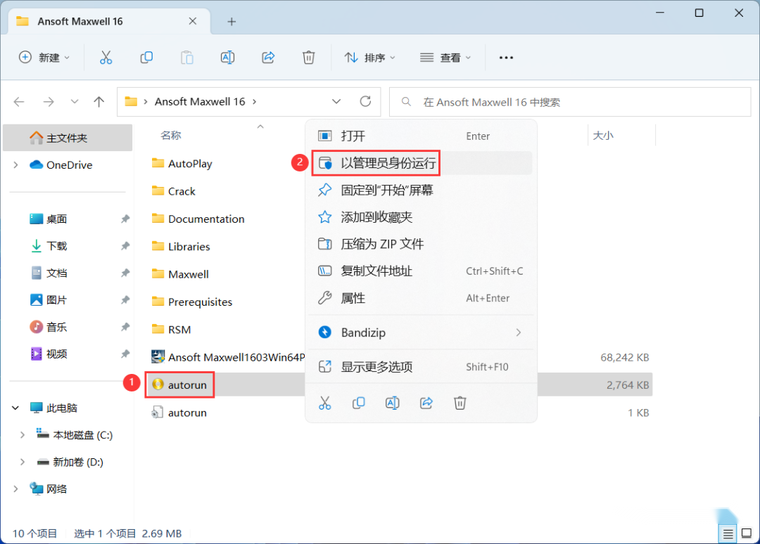The height and width of the screenshot is (544, 760).
Task: Expand the 新加卷 (D:) node
Action: (22, 462)
